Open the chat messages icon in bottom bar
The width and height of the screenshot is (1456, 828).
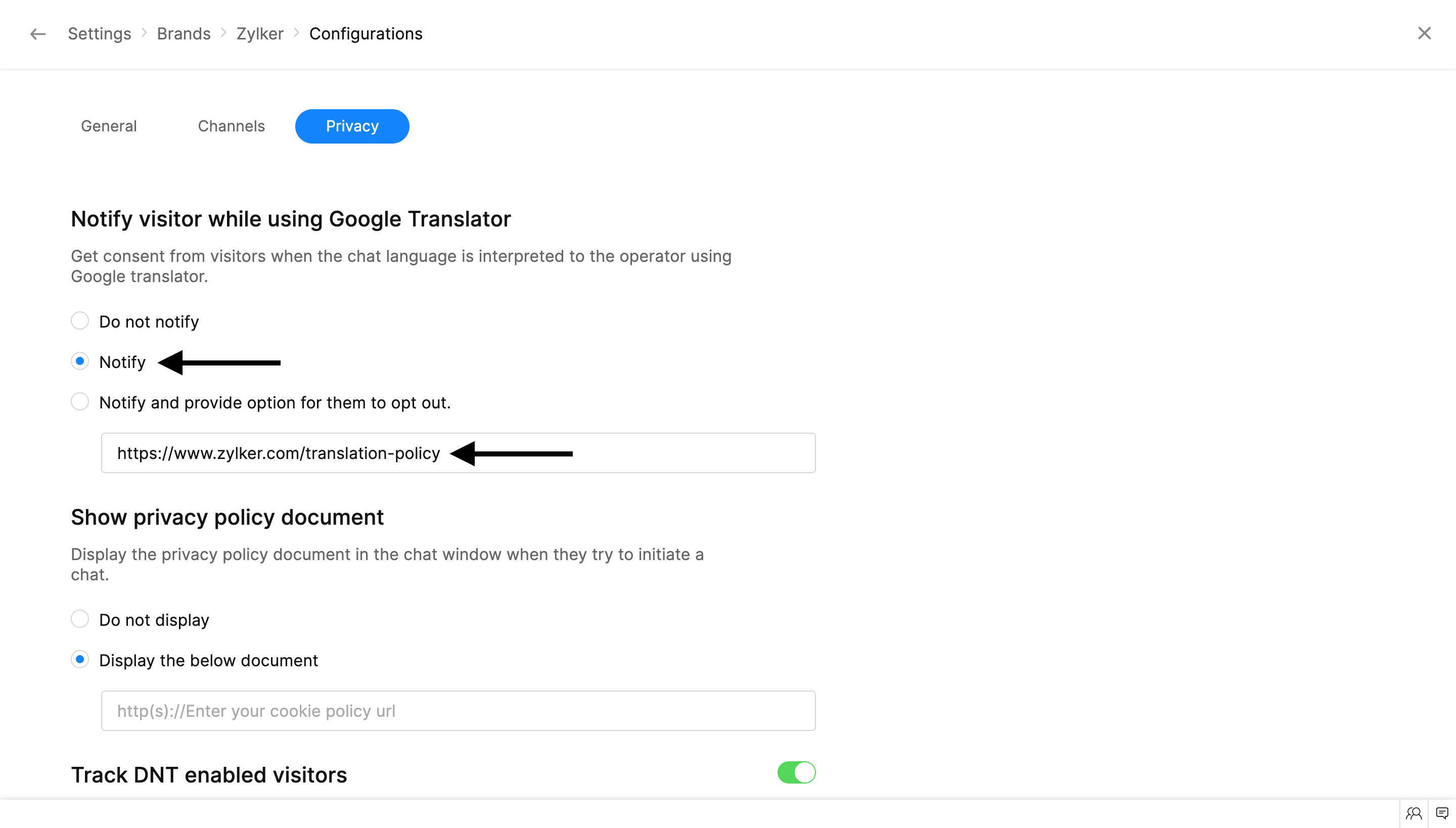pos(1442,813)
